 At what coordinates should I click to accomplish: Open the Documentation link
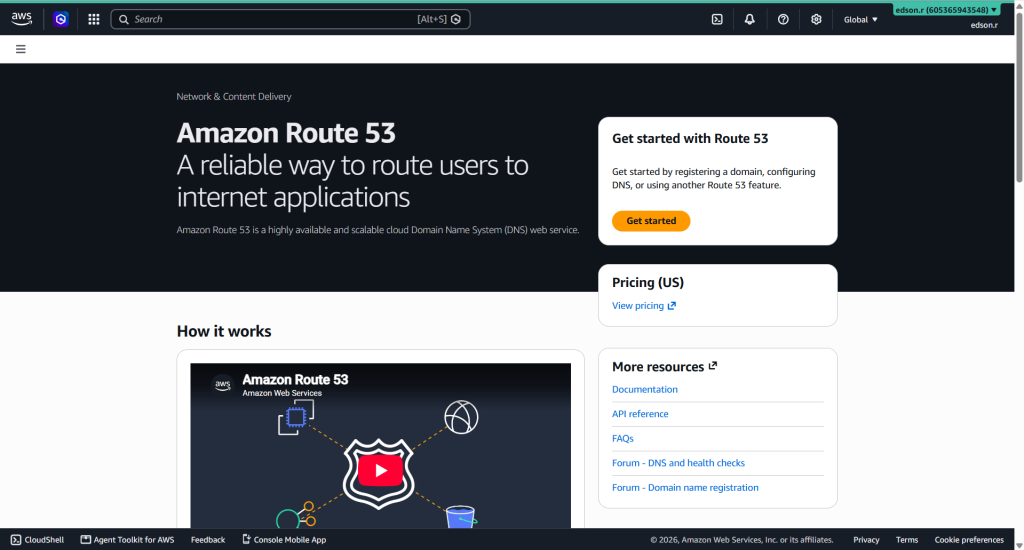coord(645,389)
